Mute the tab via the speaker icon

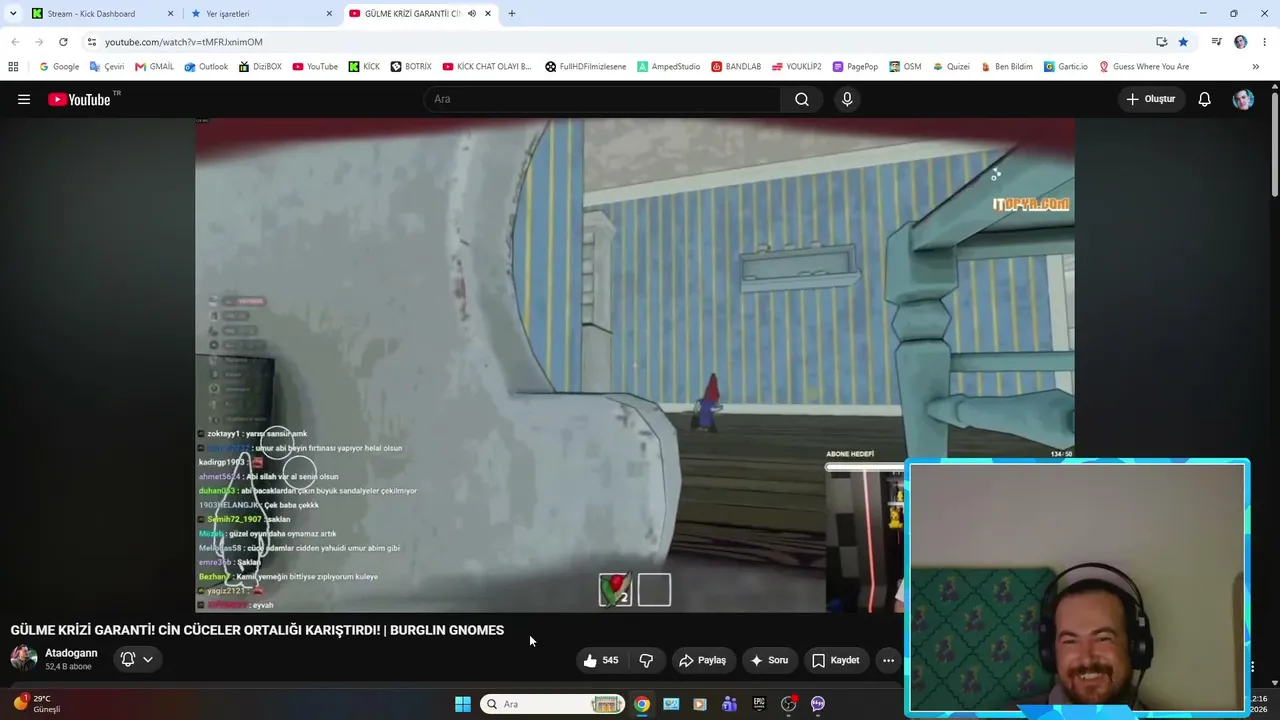472,14
